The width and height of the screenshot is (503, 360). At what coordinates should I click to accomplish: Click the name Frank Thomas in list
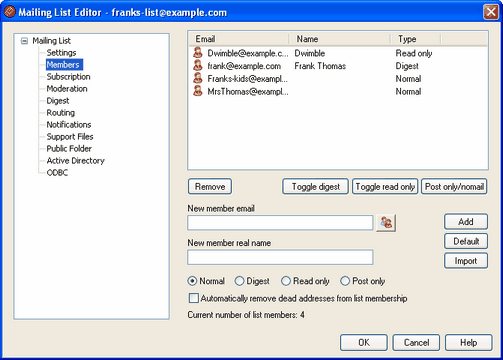320,66
